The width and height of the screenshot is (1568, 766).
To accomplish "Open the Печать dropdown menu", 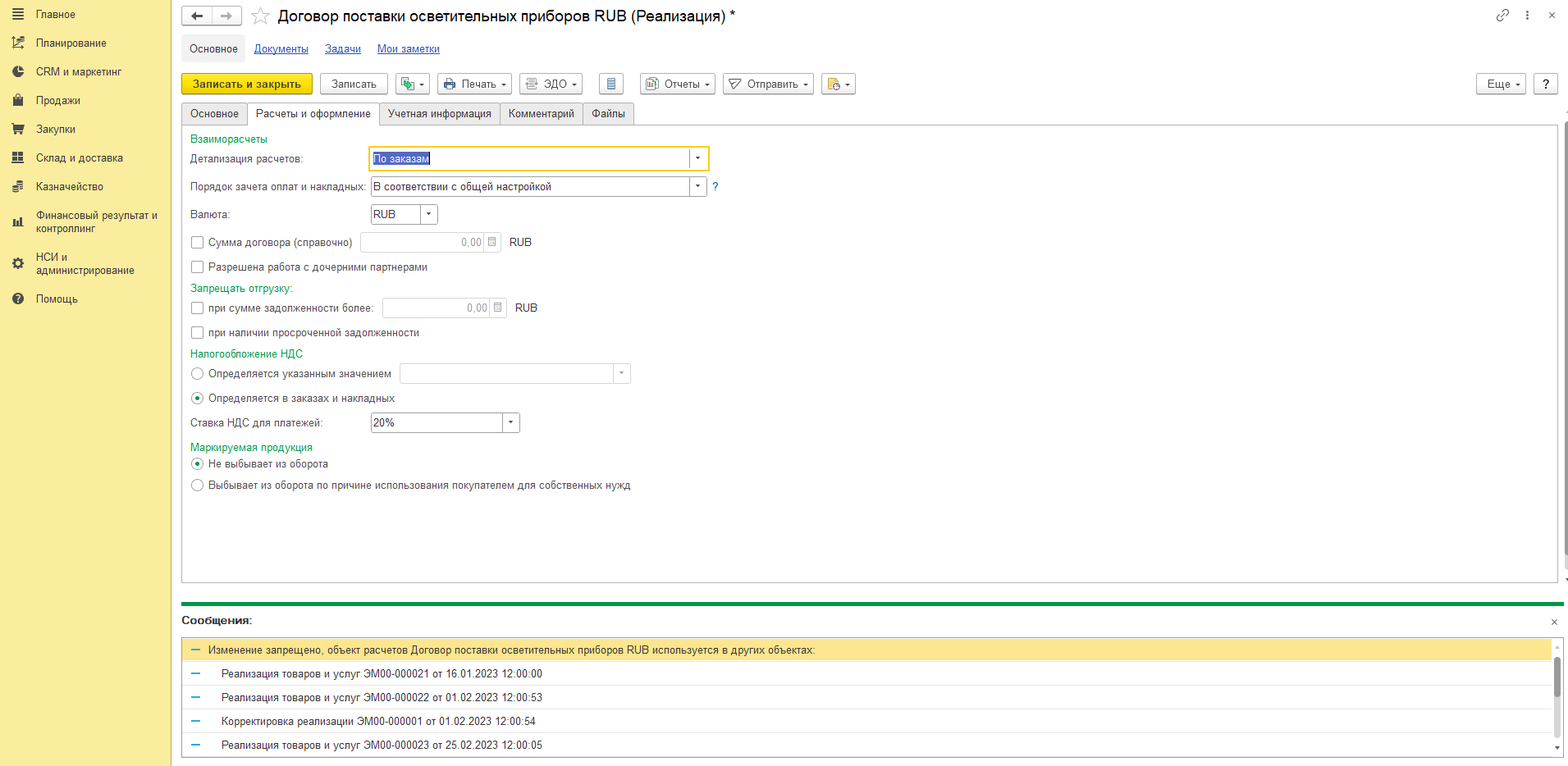I will [474, 84].
